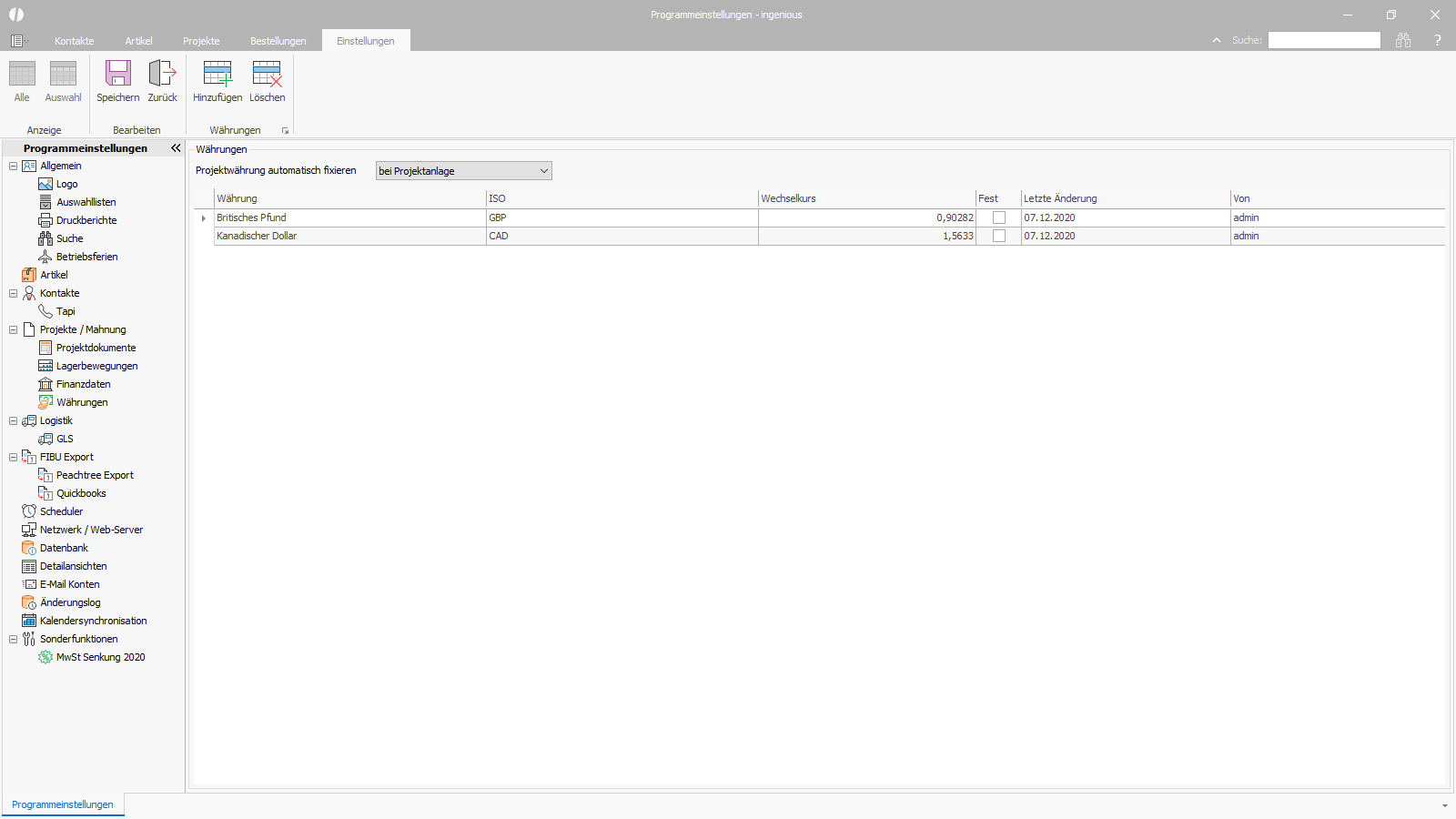Open Druckberichte settings
The height and width of the screenshot is (819, 1456).
(86, 220)
